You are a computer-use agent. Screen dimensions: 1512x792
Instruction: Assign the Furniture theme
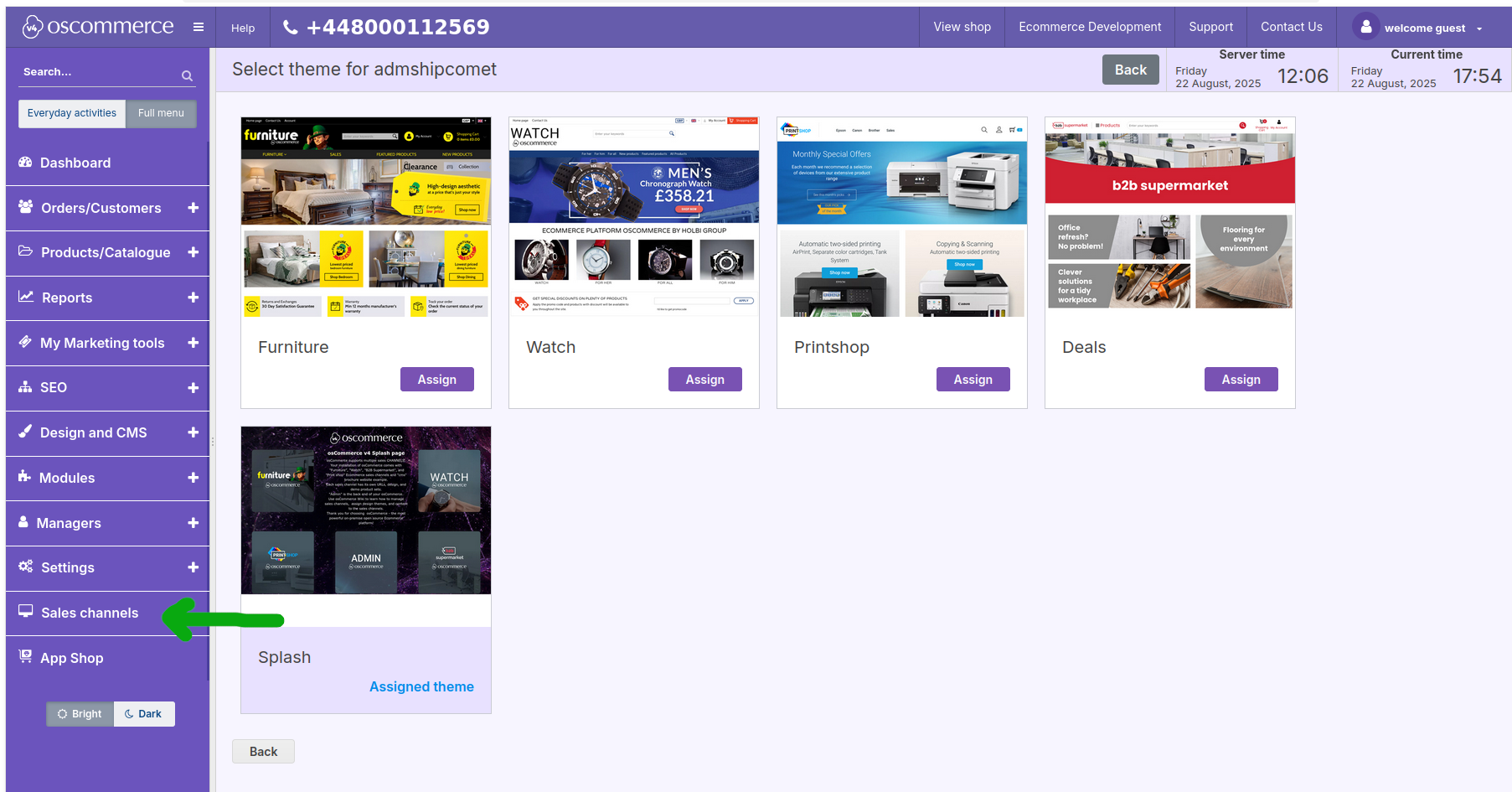pos(436,380)
